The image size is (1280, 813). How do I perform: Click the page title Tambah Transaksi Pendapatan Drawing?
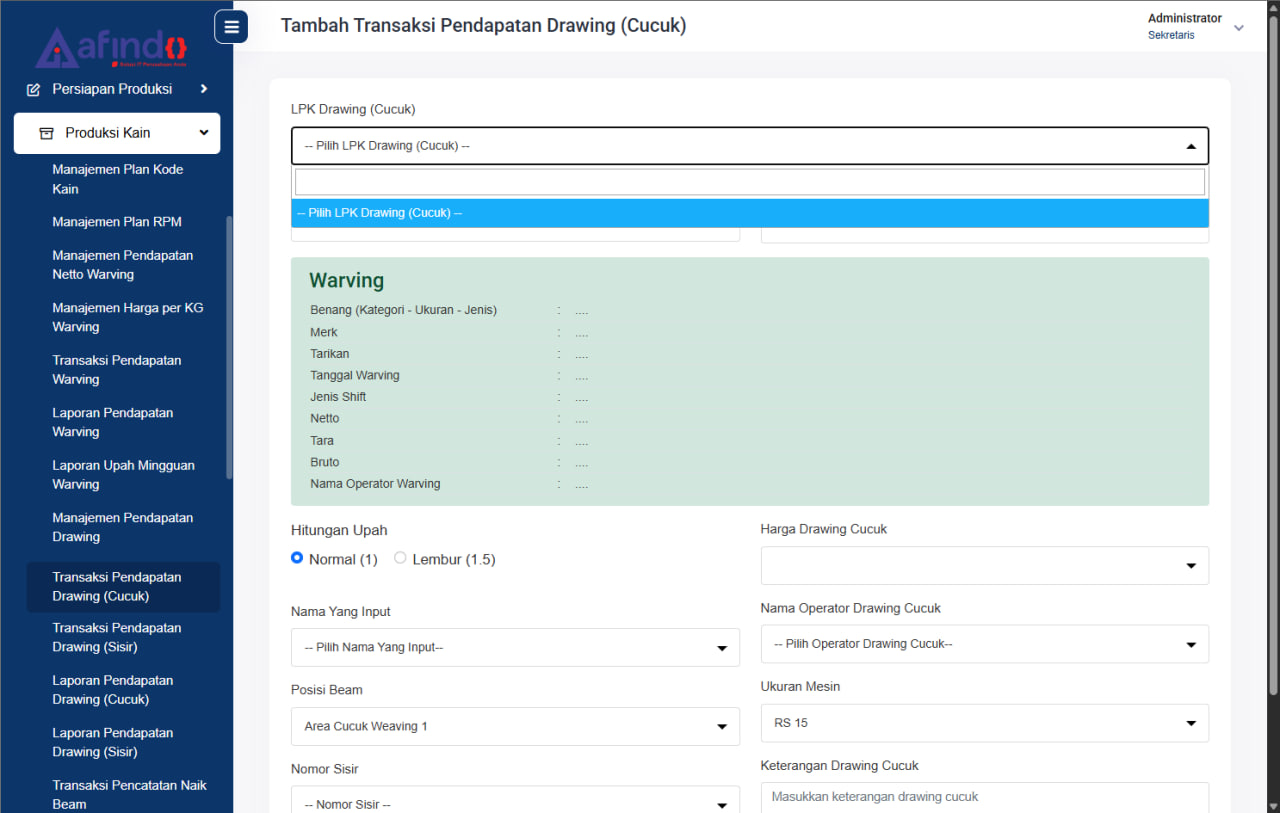point(483,26)
